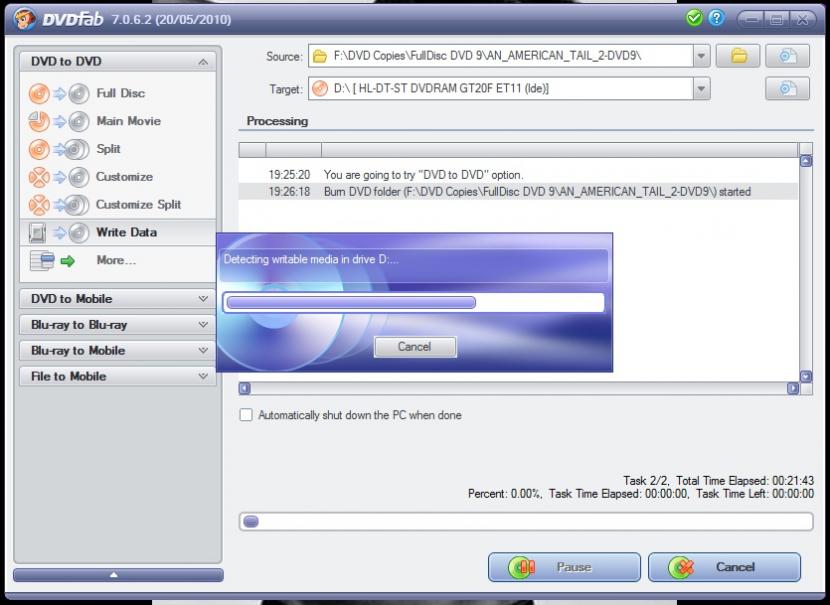Select the Burn DVD folder log entry
Screen dimensions: 830x605
tap(518, 192)
